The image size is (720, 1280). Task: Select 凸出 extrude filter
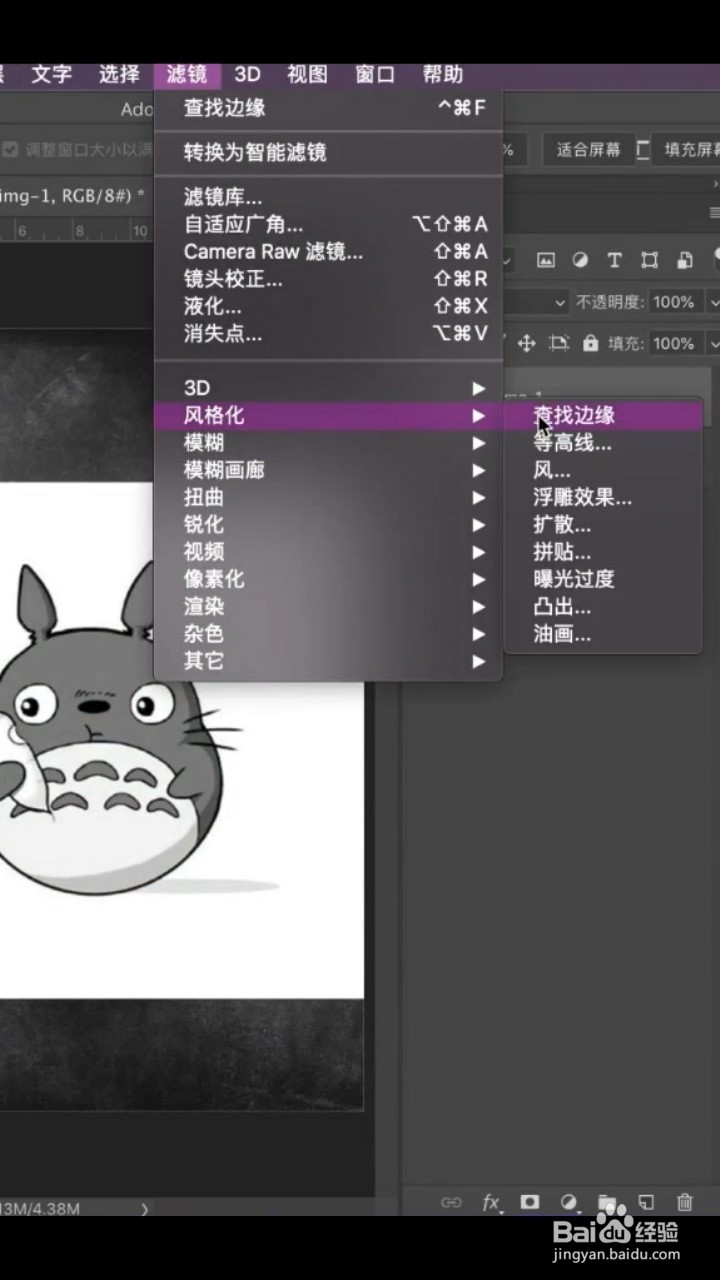click(x=603, y=606)
